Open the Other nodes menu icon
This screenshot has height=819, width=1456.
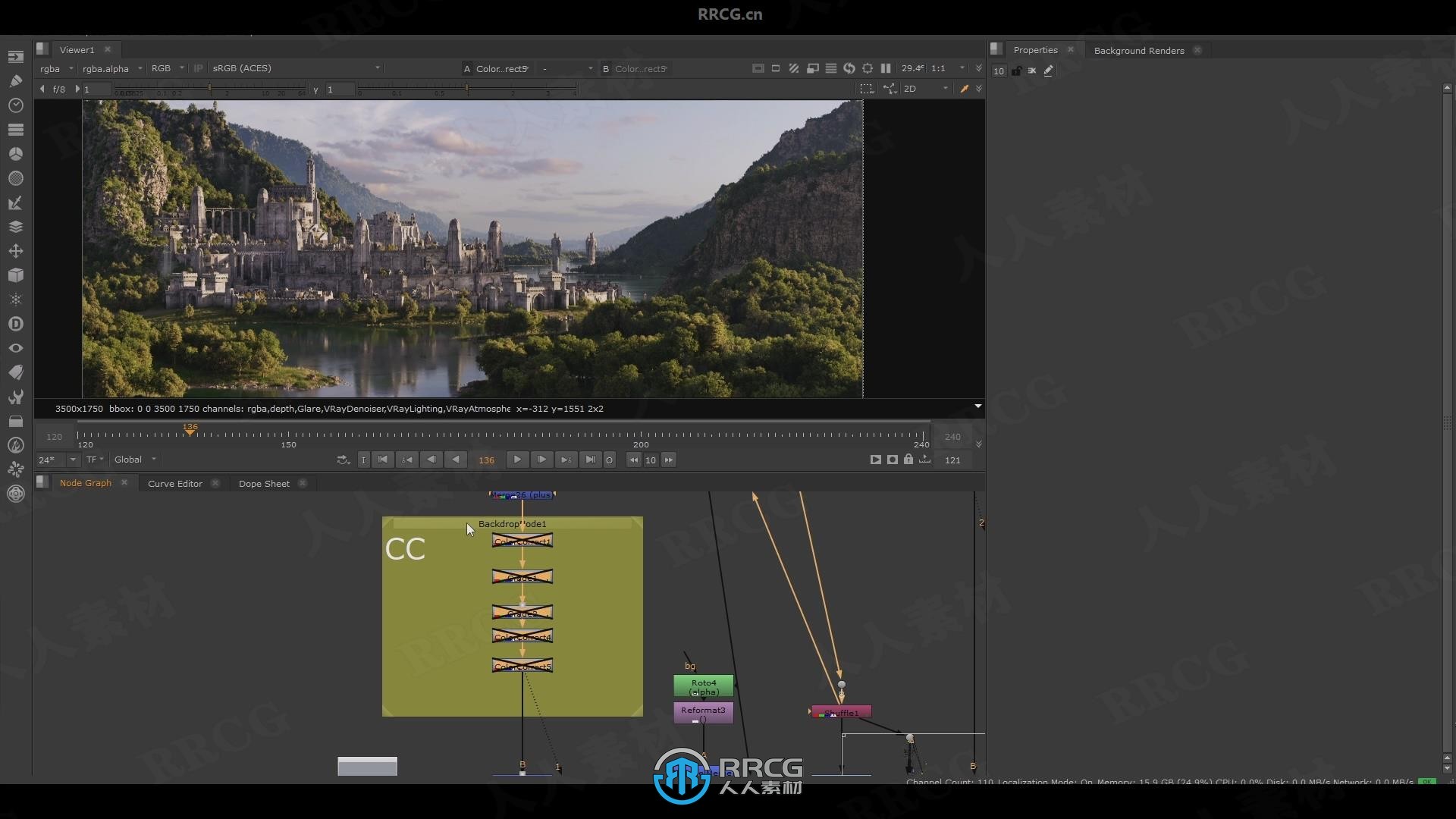tap(15, 421)
